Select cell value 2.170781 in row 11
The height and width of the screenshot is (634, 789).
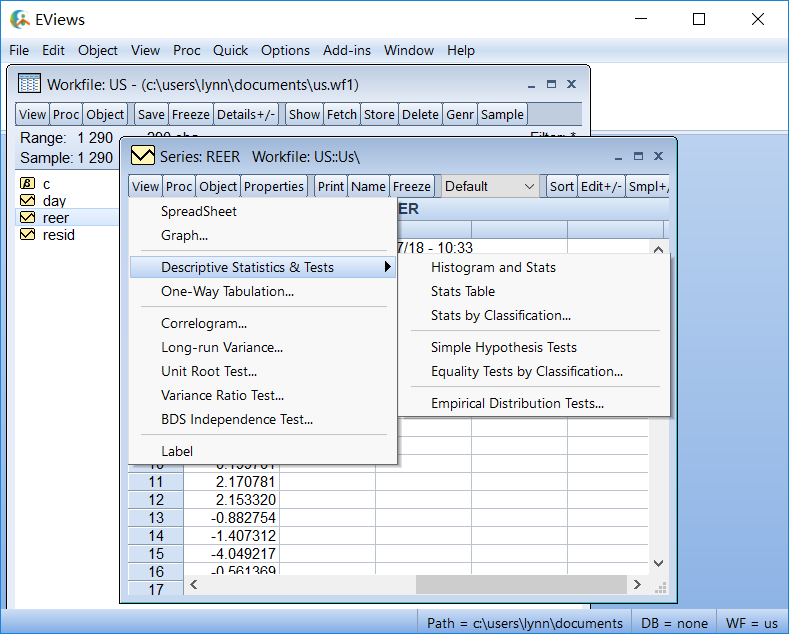pyautogui.click(x=231, y=482)
